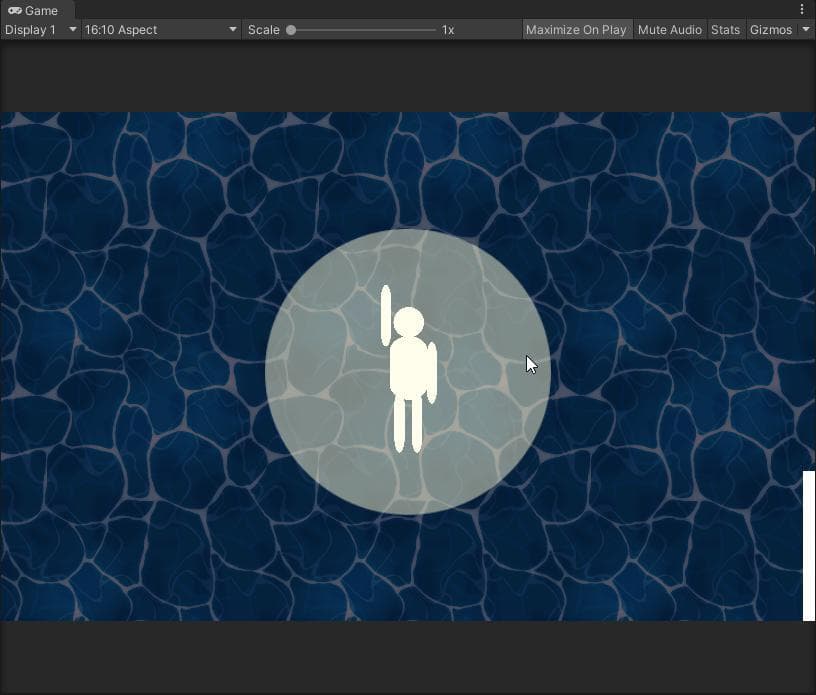Click the Scale slider handle
Viewport: 816px width, 695px height.
point(291,30)
